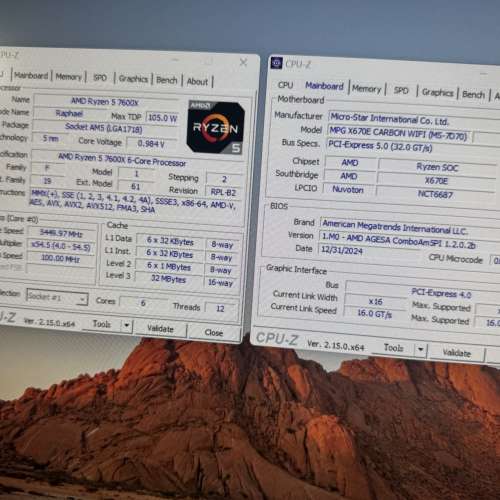Click current link width value 'x16'
Screen dimensions: 500x500
375,301
